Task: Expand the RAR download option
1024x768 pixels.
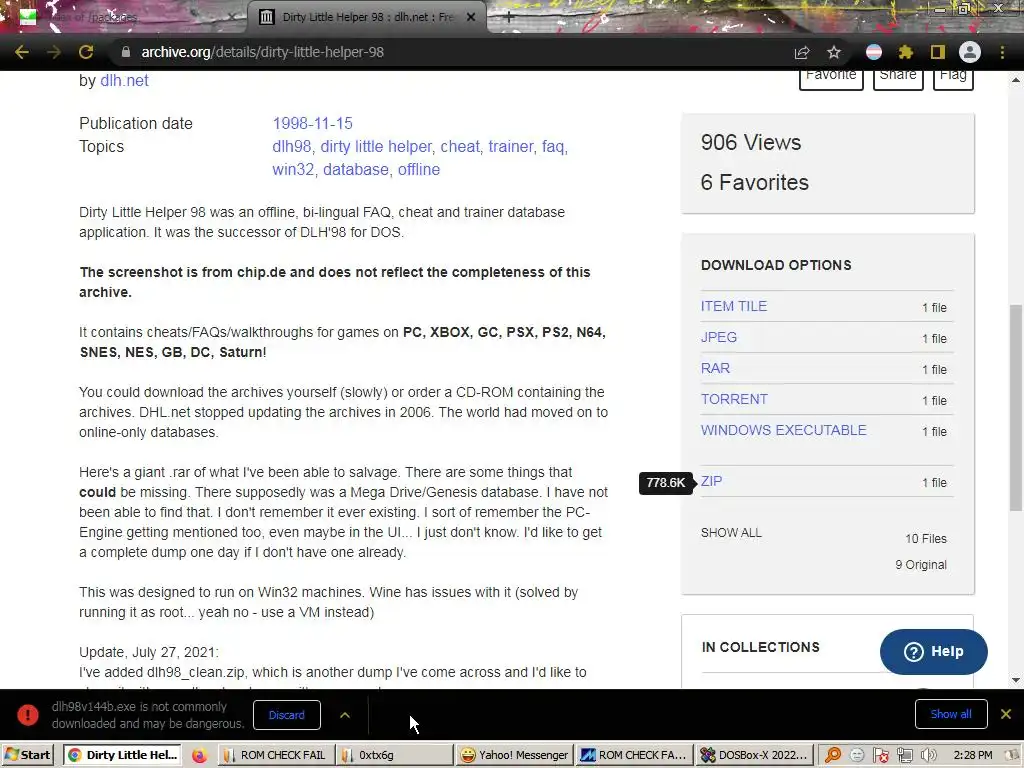Action: point(715,368)
